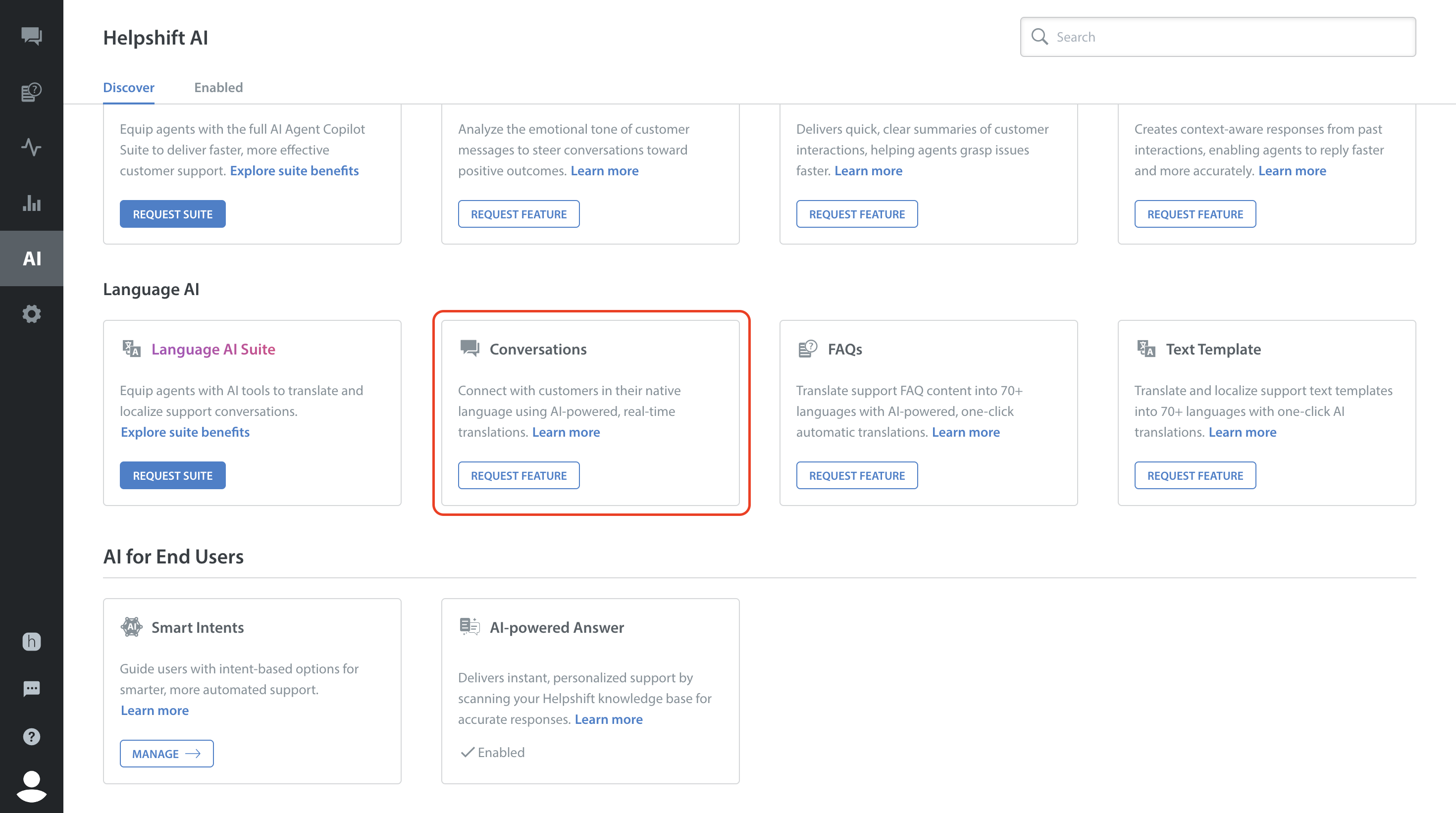Switch to the Discover tab
The height and width of the screenshot is (813, 1456).
[128, 88]
